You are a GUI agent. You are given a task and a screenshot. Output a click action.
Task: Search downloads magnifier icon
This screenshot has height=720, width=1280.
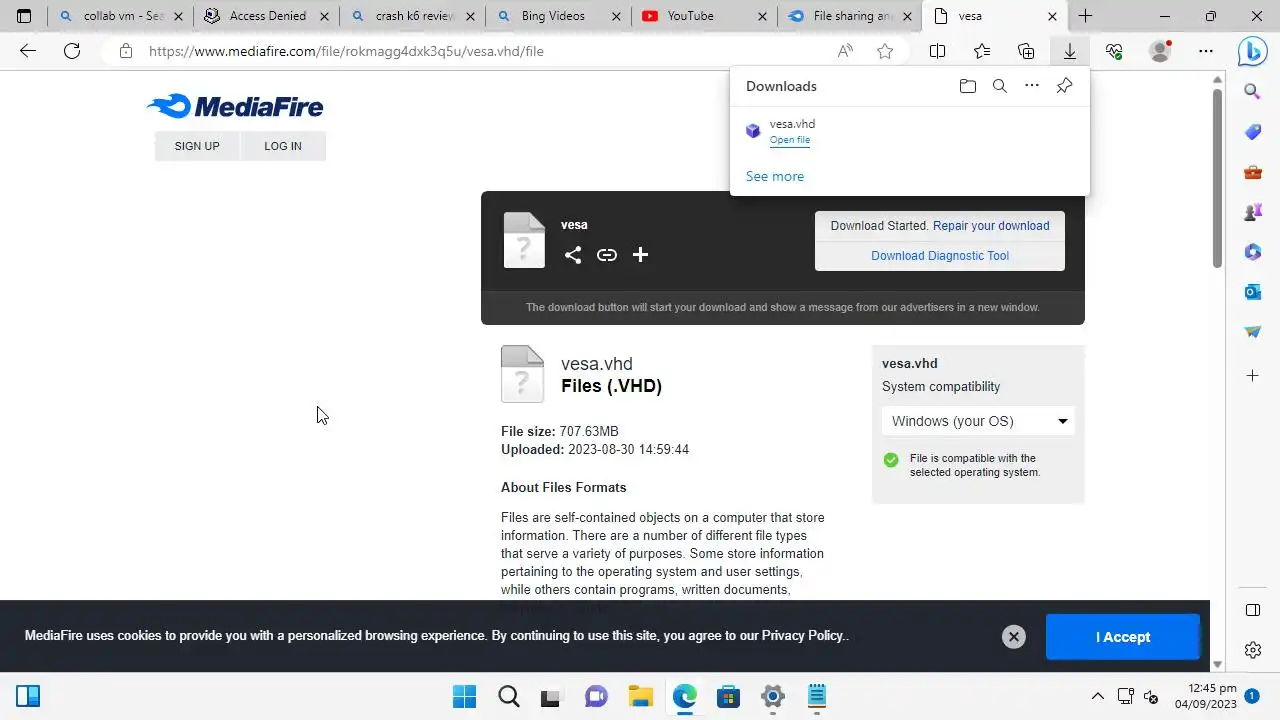click(999, 86)
